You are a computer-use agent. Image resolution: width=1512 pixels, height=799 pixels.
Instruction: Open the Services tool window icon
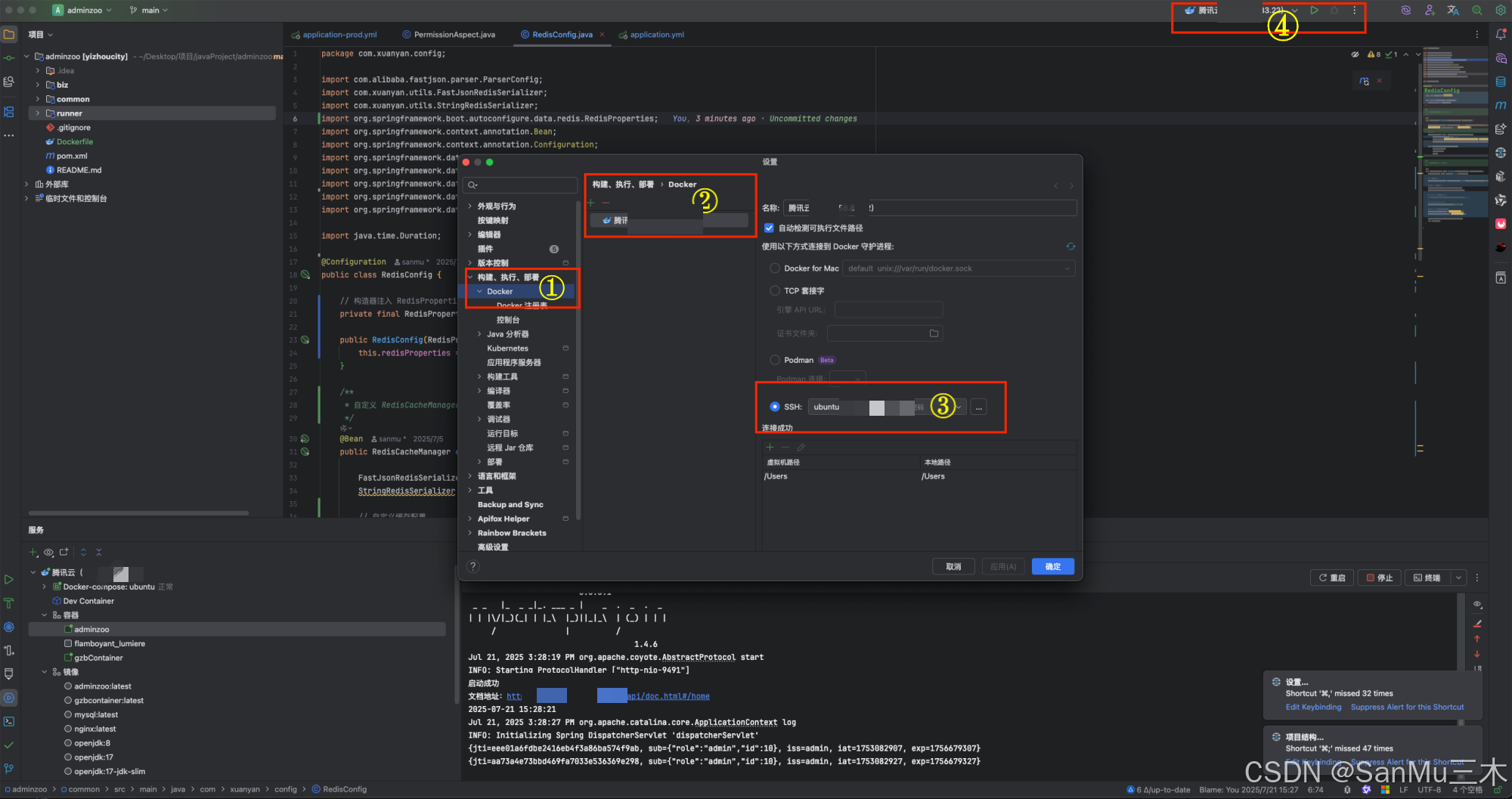click(9, 698)
